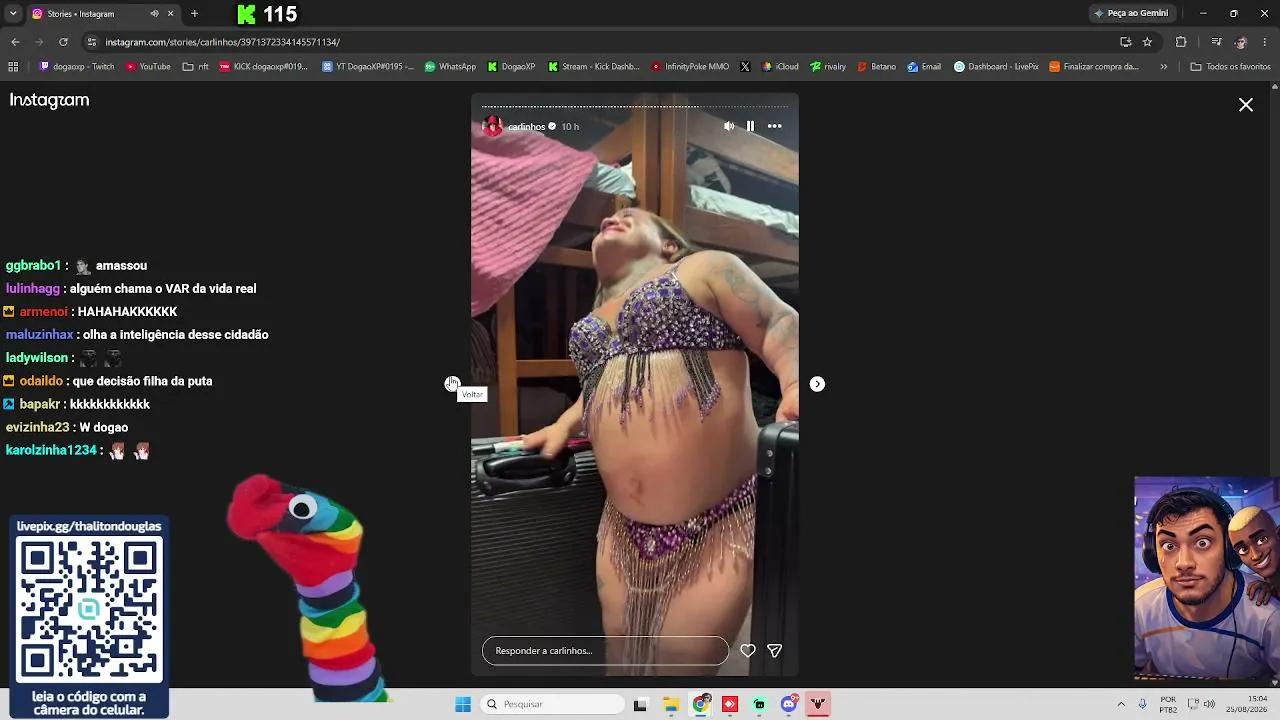Pause the Instagram story

750,126
